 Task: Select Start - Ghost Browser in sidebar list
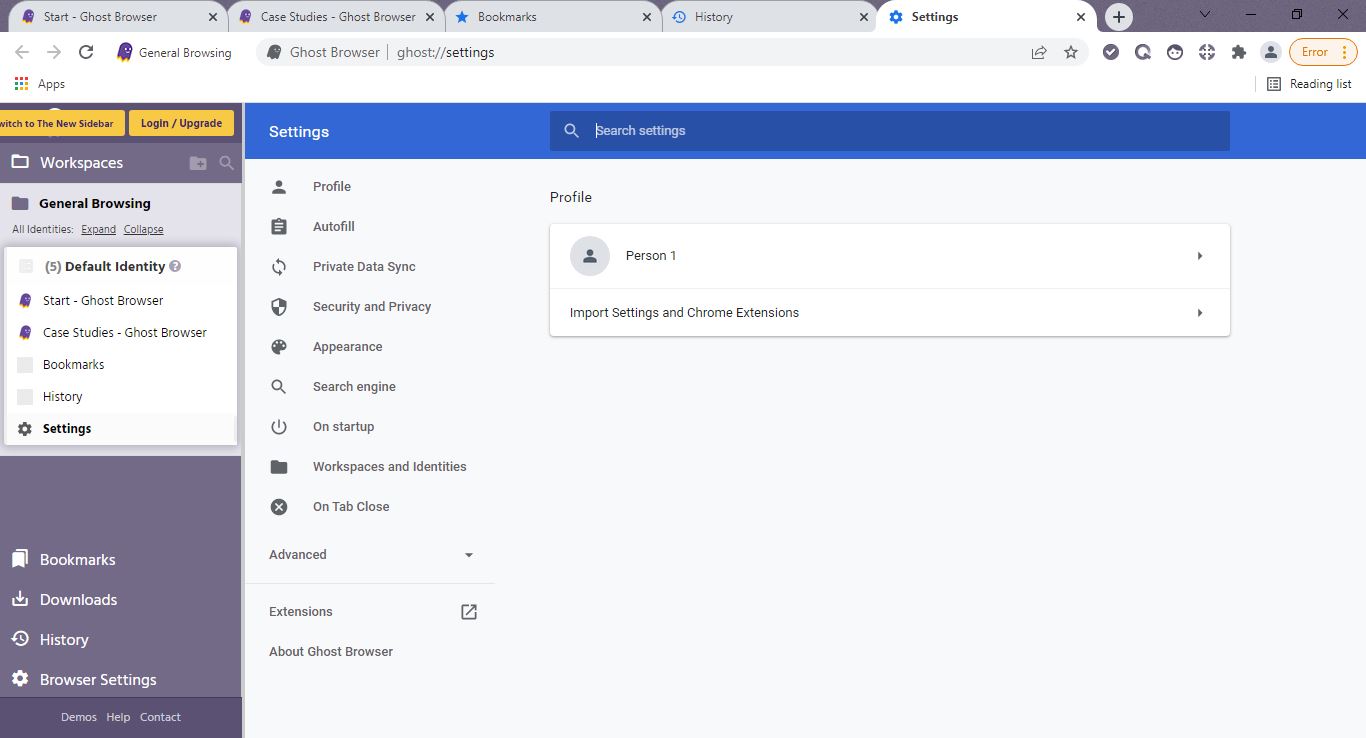(121, 300)
